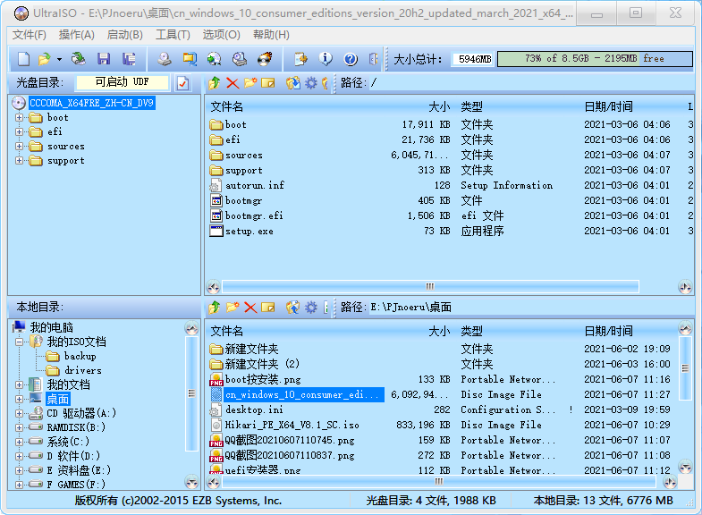Expand the 我的文档 tree node

(19, 385)
